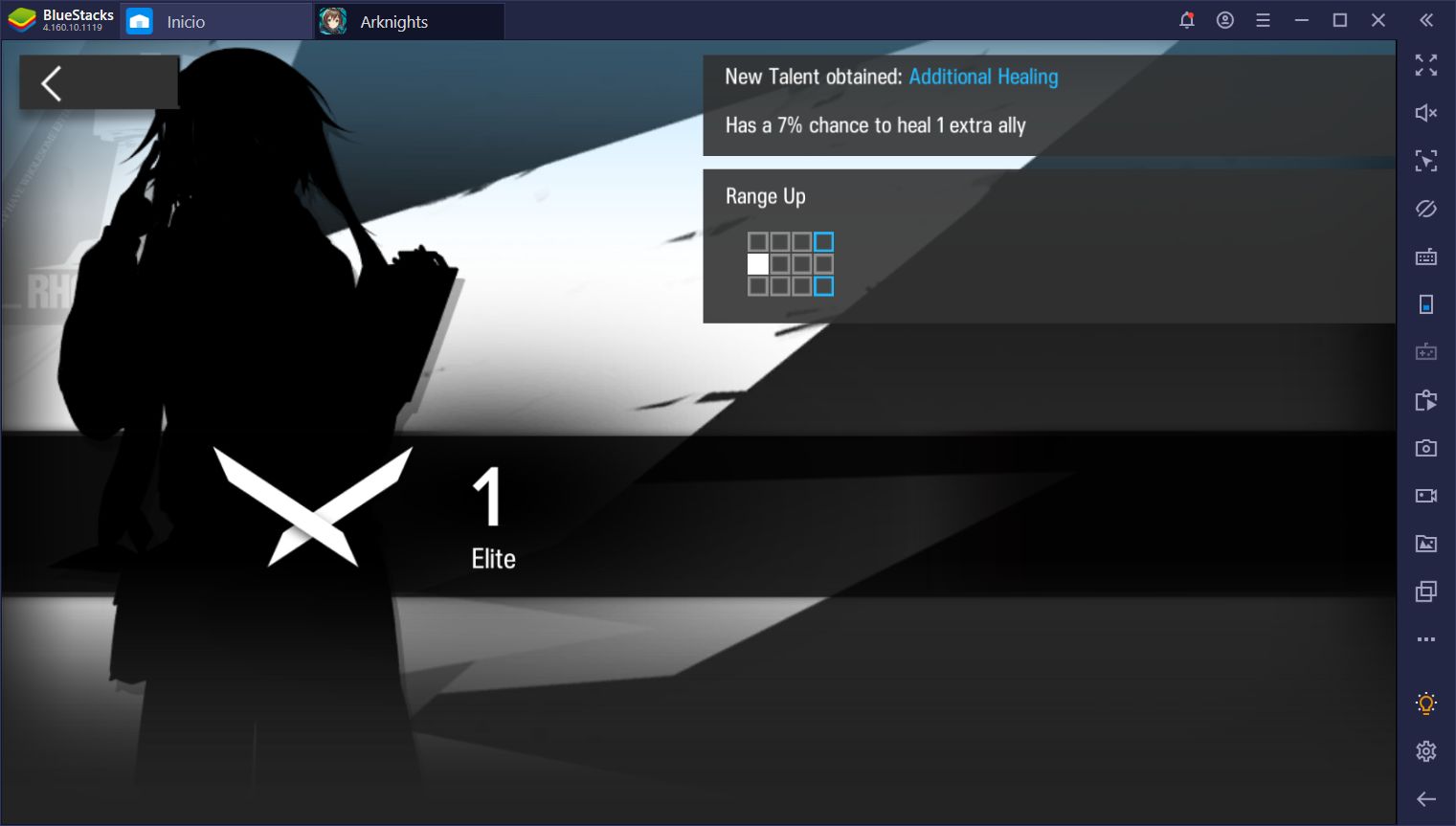Open the Inicio home tab
Viewport: 1456px width, 826px height.
pyautogui.click(x=216, y=21)
